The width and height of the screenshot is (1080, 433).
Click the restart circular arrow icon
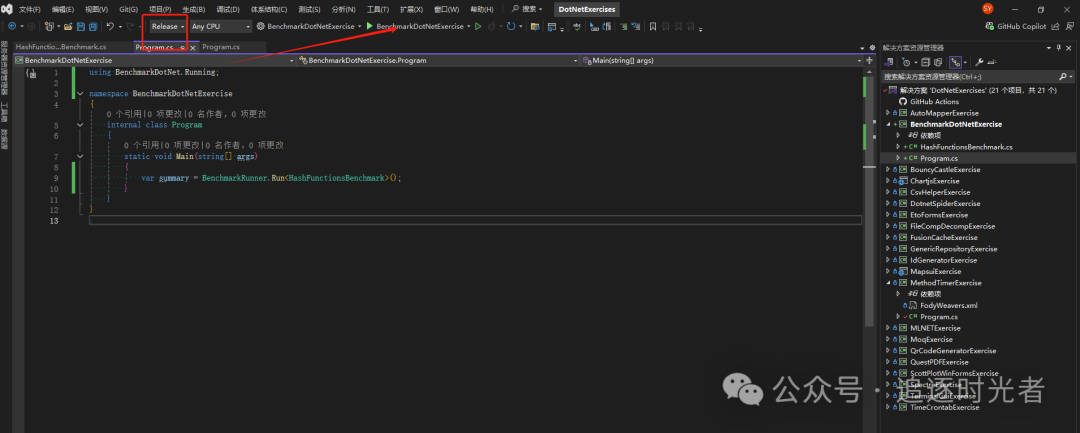click(510, 26)
